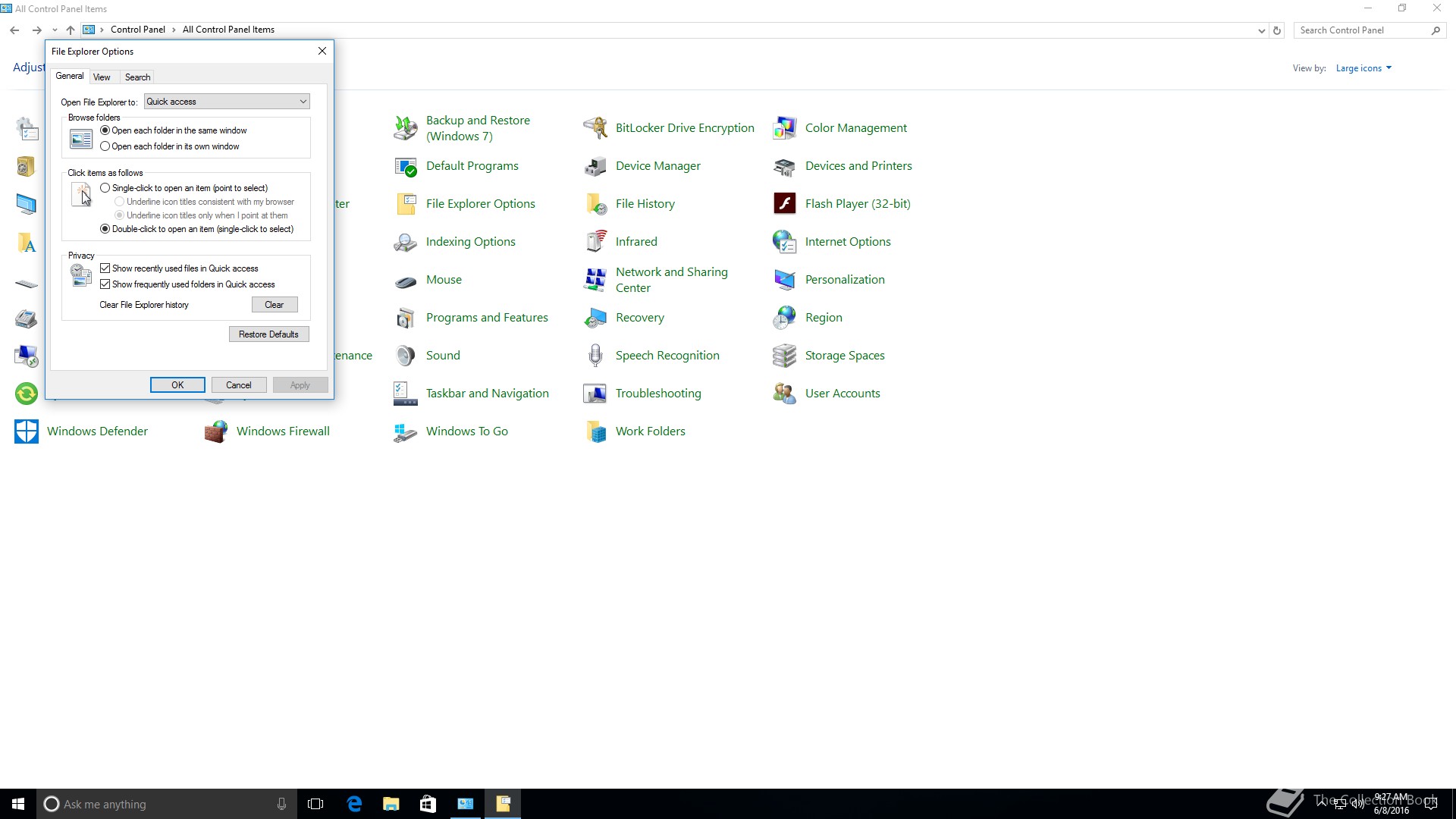1456x819 pixels.
Task: Close the File Explorer Options dialog
Action: click(x=322, y=51)
